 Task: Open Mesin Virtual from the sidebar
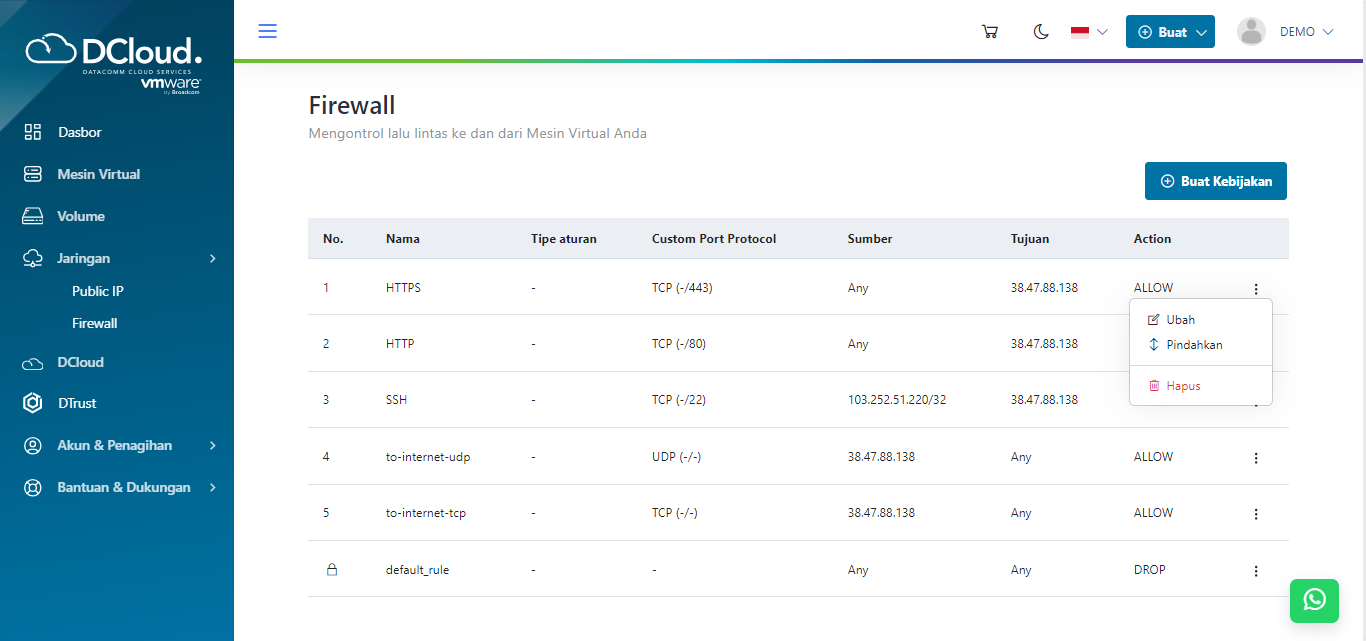coord(98,174)
